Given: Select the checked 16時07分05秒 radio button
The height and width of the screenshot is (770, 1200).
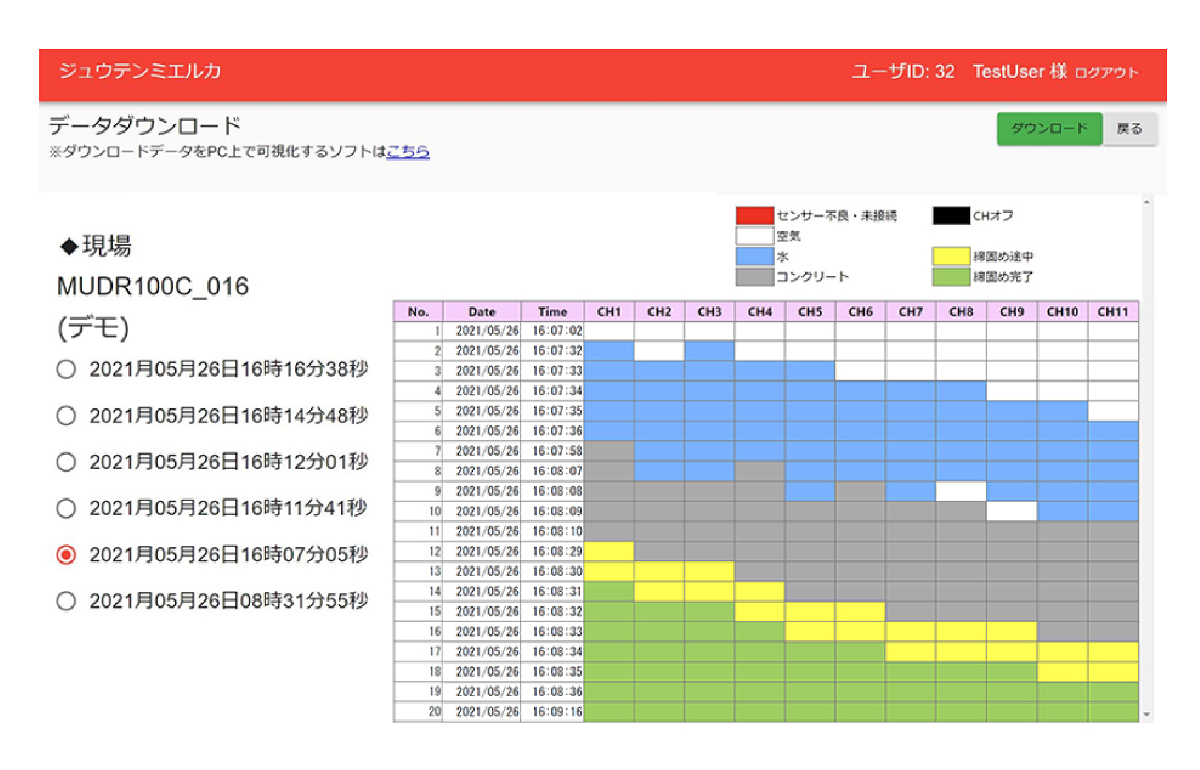Looking at the screenshot, I should pyautogui.click(x=66, y=555).
